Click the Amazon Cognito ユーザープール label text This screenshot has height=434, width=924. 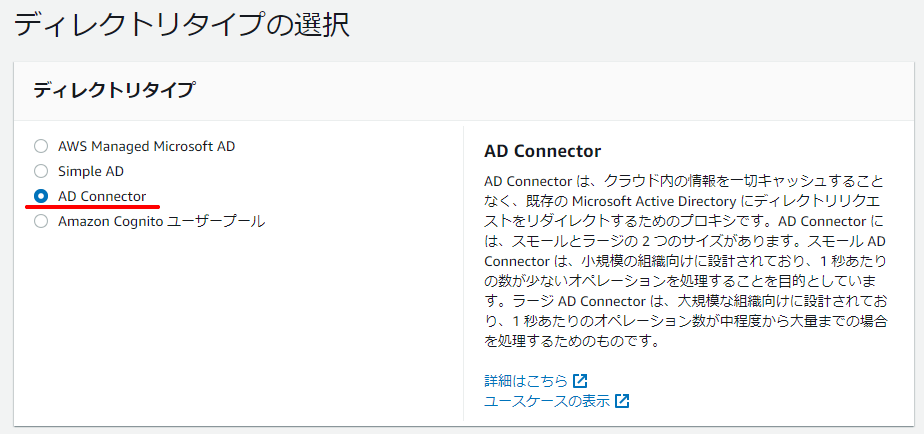click(161, 222)
